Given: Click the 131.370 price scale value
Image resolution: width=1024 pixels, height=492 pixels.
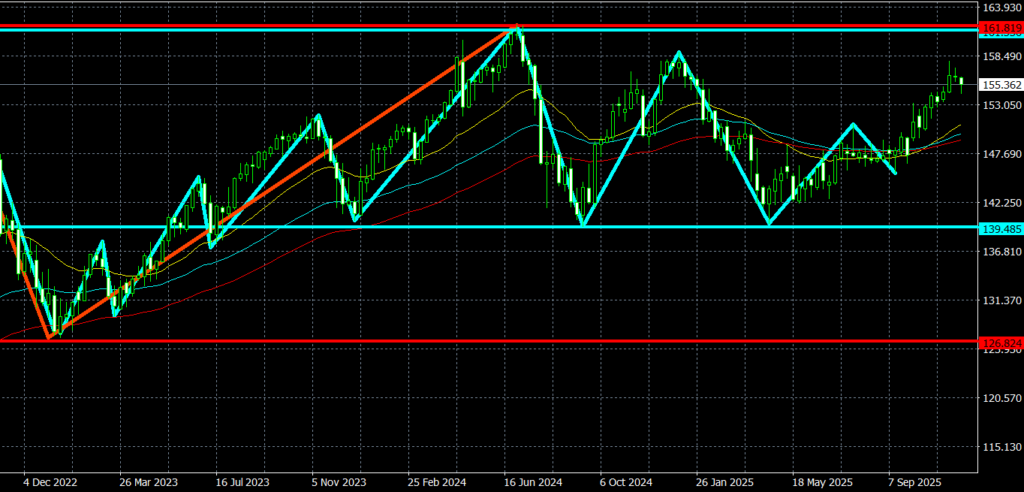Looking at the screenshot, I should click(1000, 301).
